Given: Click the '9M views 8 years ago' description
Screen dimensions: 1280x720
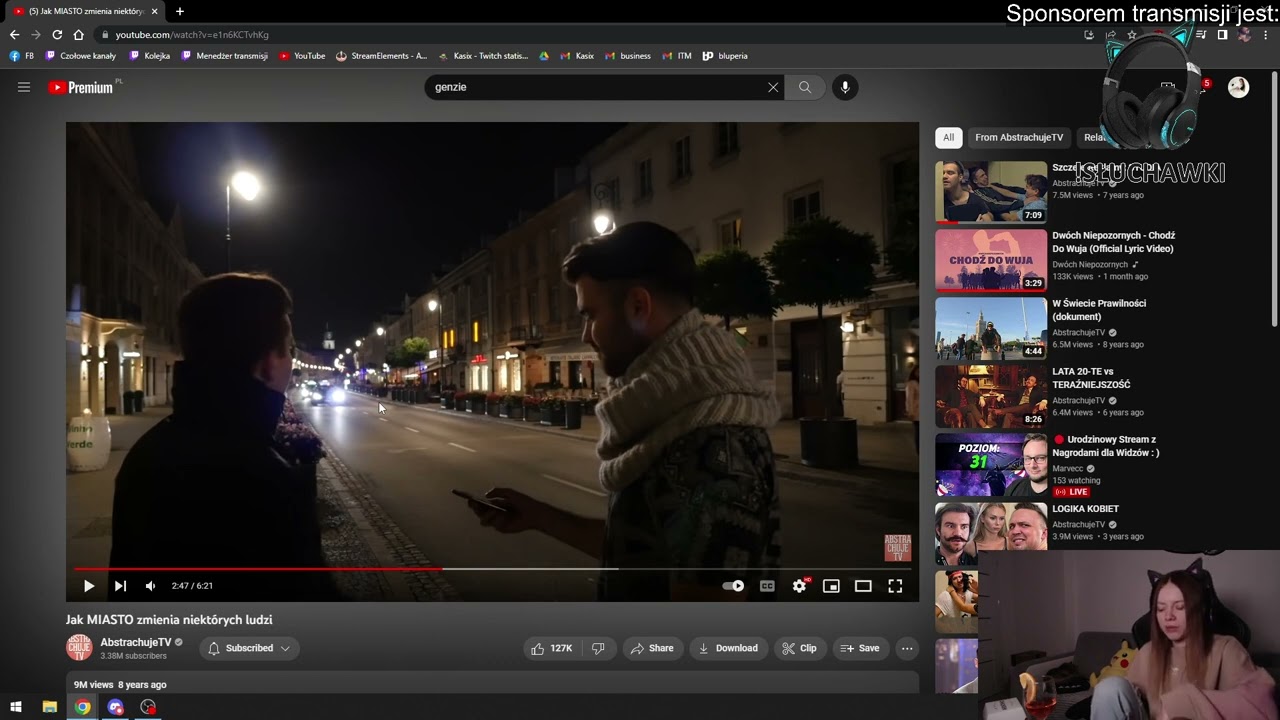Looking at the screenshot, I should pos(120,685).
